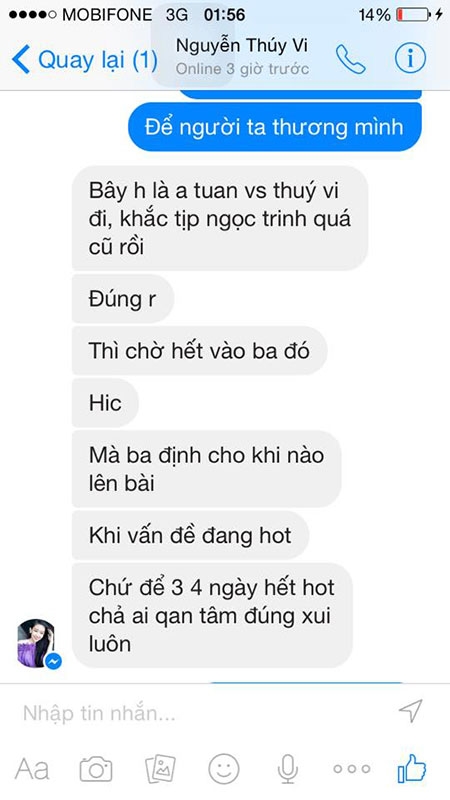Tap the phone call icon
This screenshot has height=800, width=450.
(x=351, y=60)
